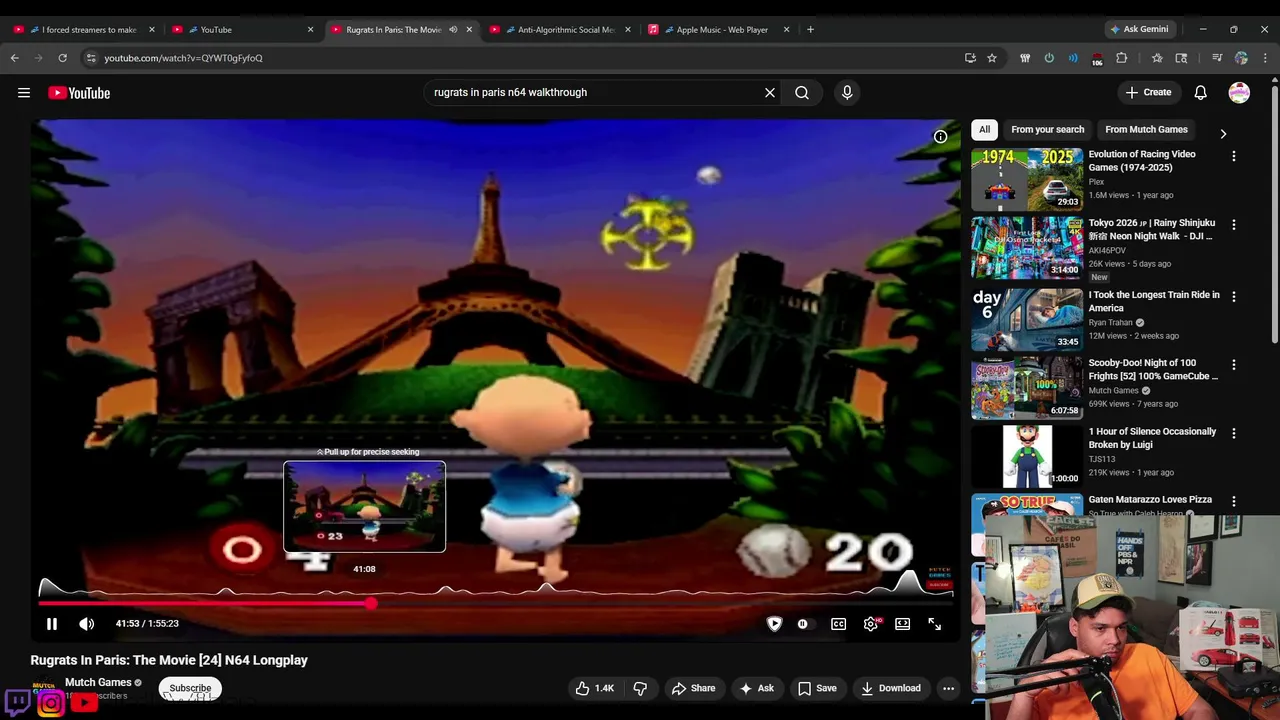Open 1 Hour of Silence Luigi video
This screenshot has width=1280, height=720.
click(1152, 438)
